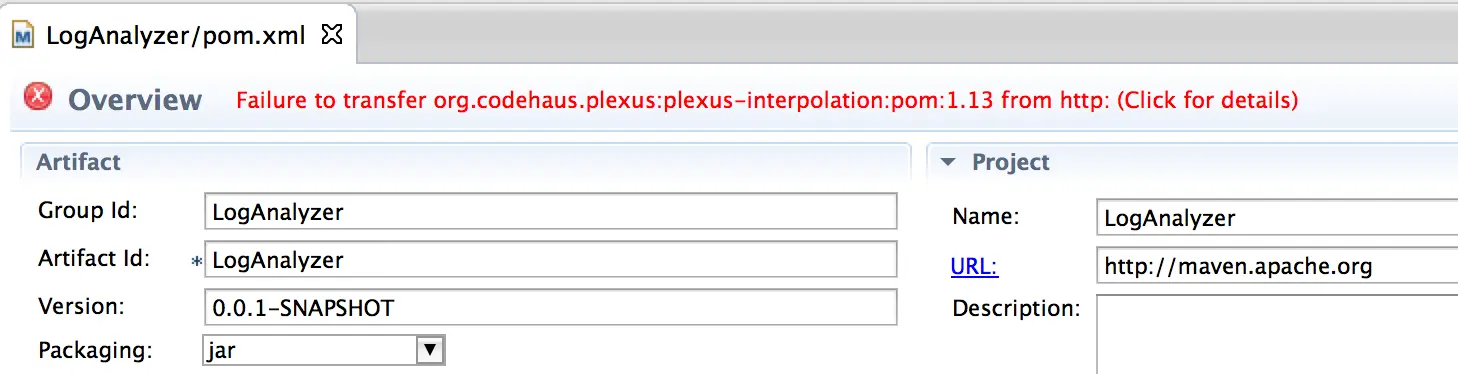This screenshot has height=374, width=1458.
Task: Click inside the Description text area
Action: (x=1277, y=334)
